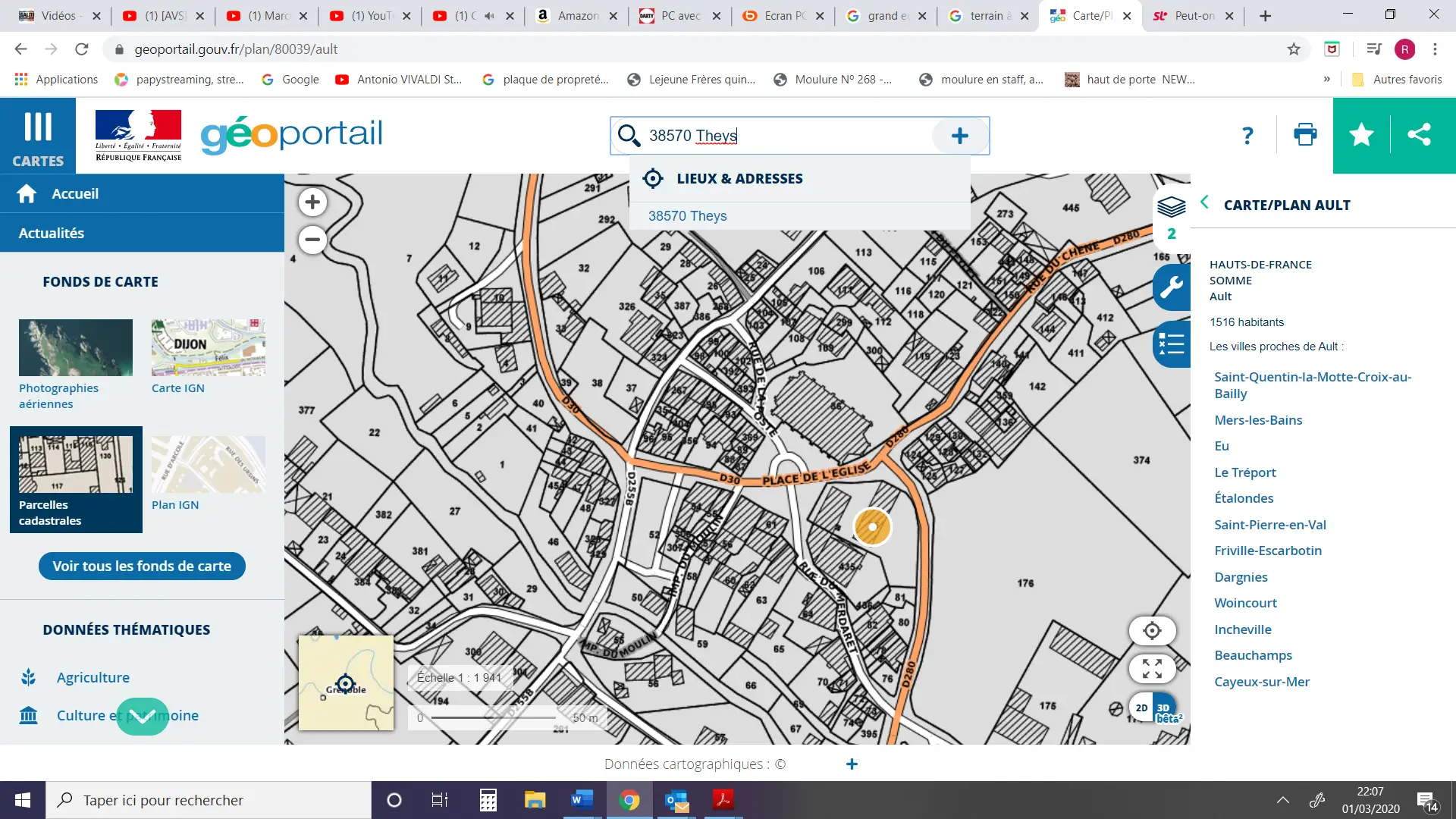Open the map tools wrench
Viewport: 1456px width, 819px height.
pyautogui.click(x=1171, y=287)
